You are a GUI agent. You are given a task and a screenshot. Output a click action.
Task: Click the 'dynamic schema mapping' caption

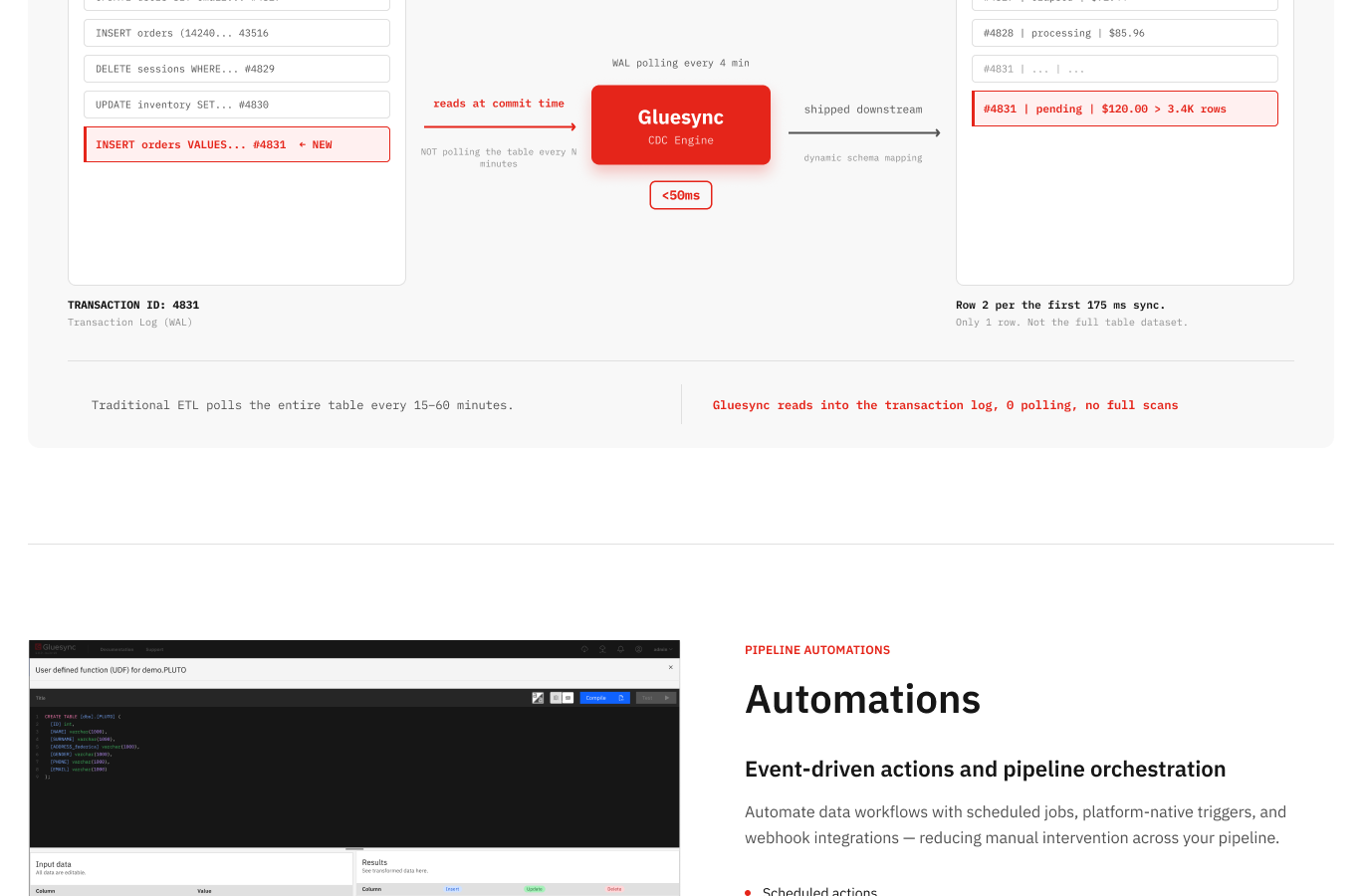863,158
